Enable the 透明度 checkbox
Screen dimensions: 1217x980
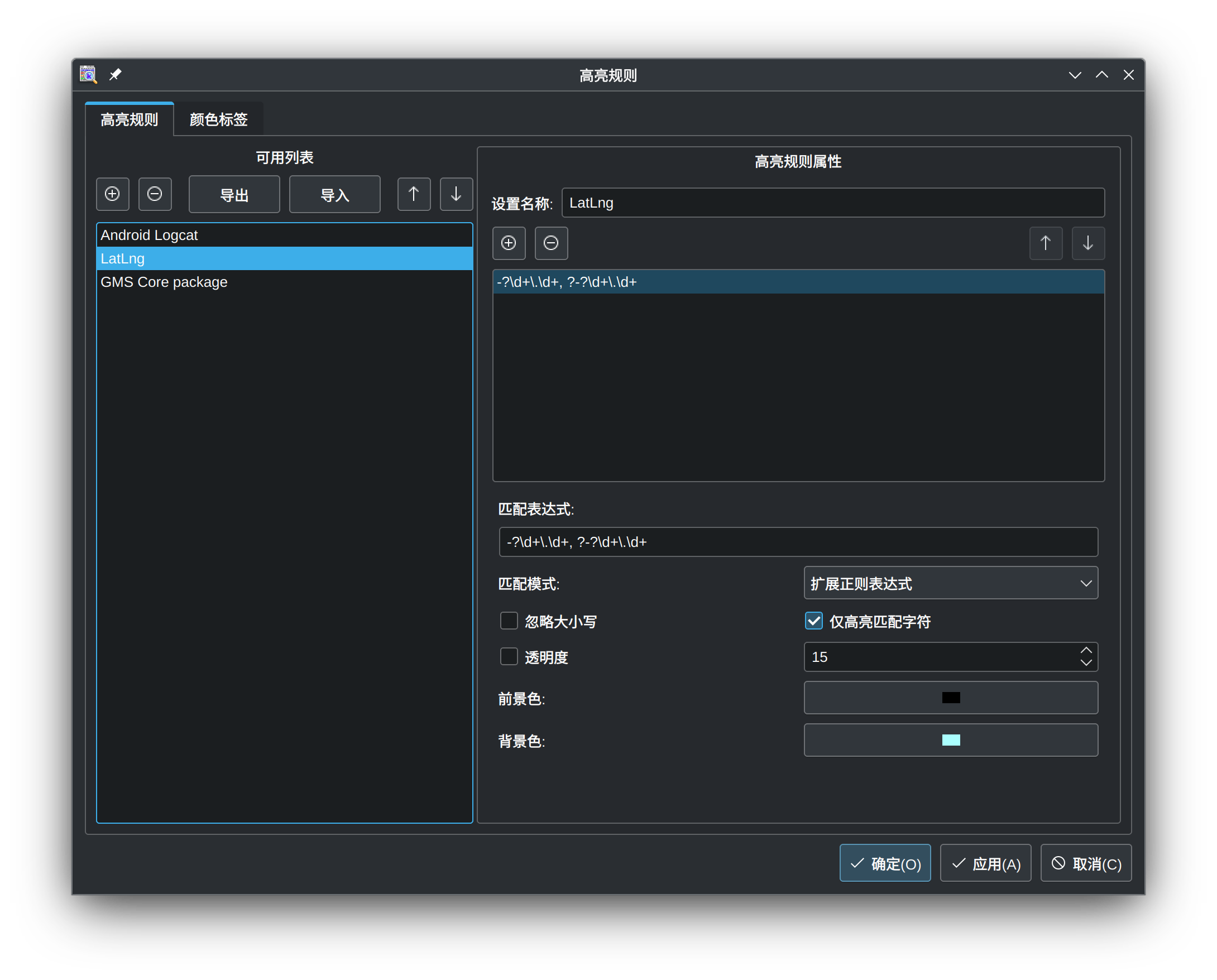(534, 657)
